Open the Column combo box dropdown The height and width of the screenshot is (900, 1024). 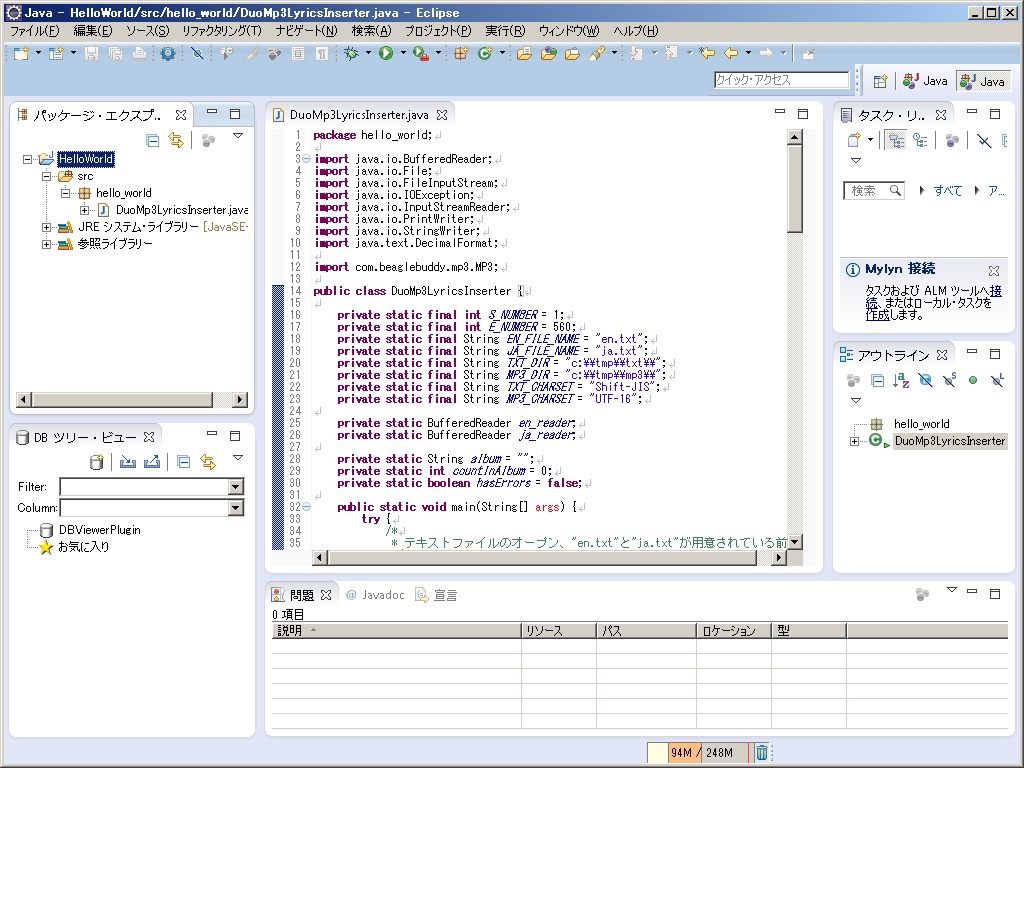[x=236, y=507]
